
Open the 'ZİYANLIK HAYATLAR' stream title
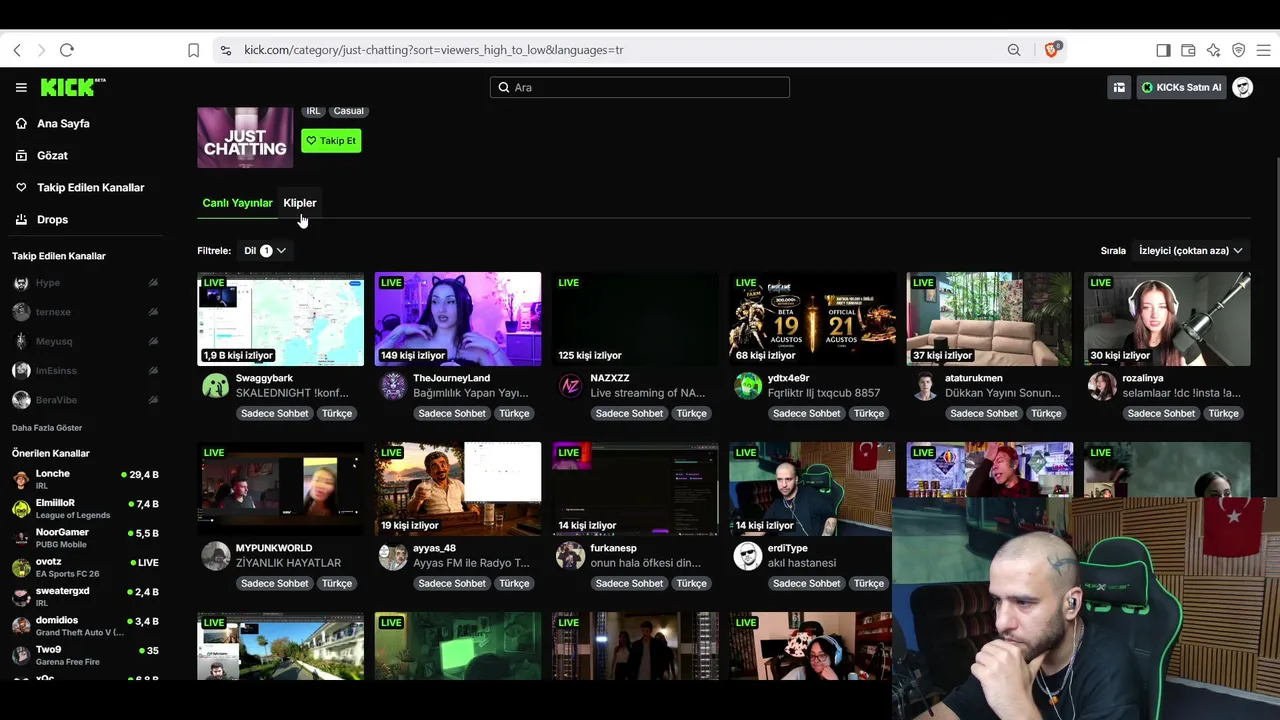(x=288, y=563)
